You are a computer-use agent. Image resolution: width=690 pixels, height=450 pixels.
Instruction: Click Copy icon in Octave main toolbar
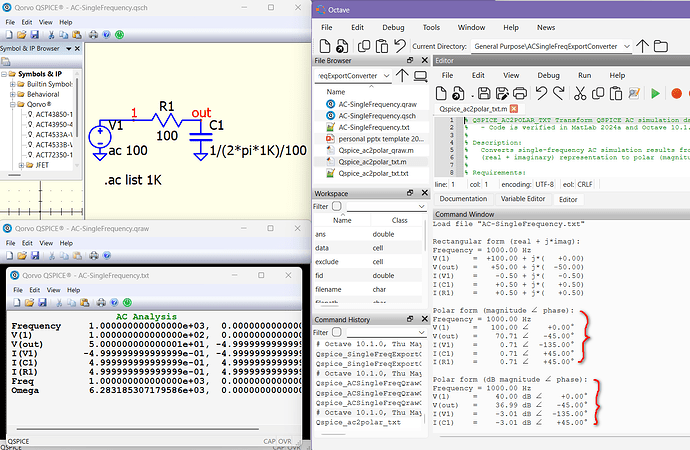coord(364,46)
